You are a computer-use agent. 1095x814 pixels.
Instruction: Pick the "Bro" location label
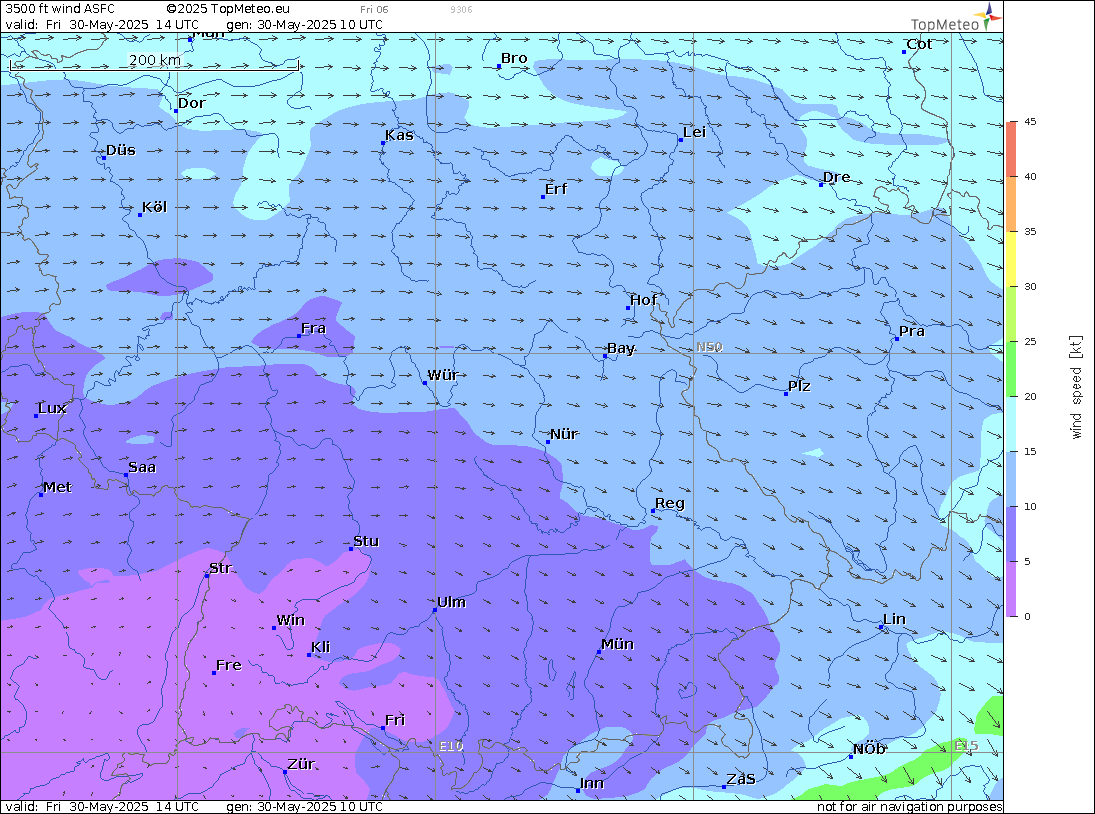[514, 59]
